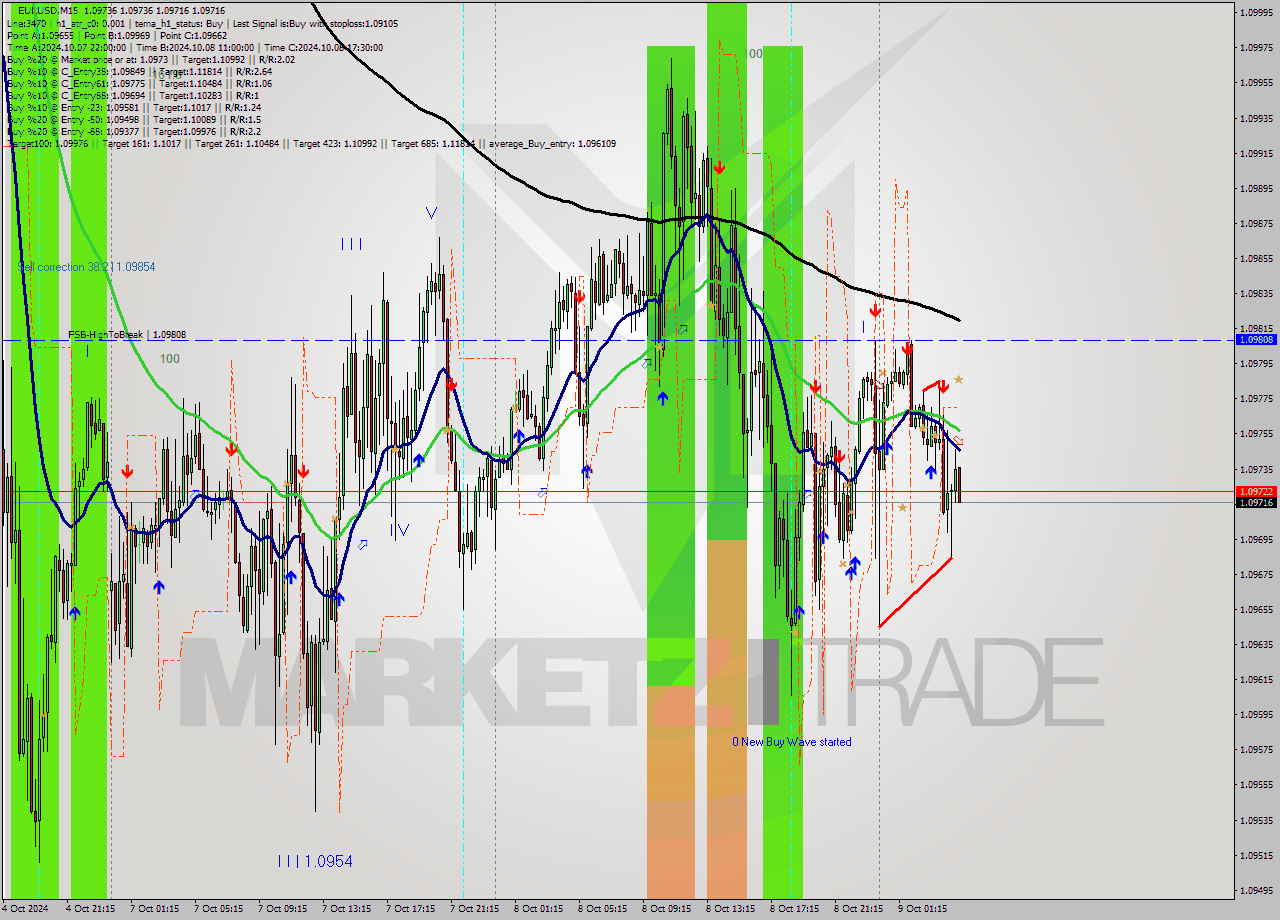
Task: Click the 'FSB-HighToBreak | 1.09808' label
Action: (127, 334)
